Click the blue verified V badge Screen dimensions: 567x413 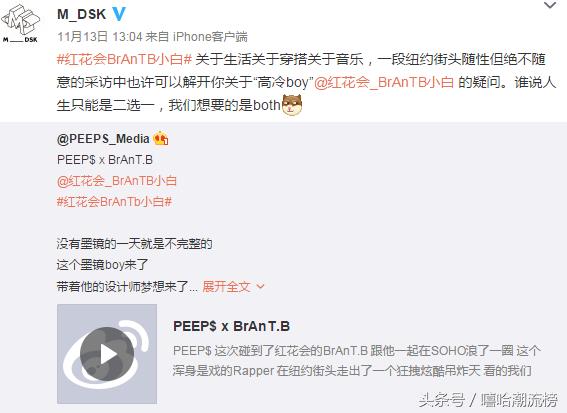119,14
